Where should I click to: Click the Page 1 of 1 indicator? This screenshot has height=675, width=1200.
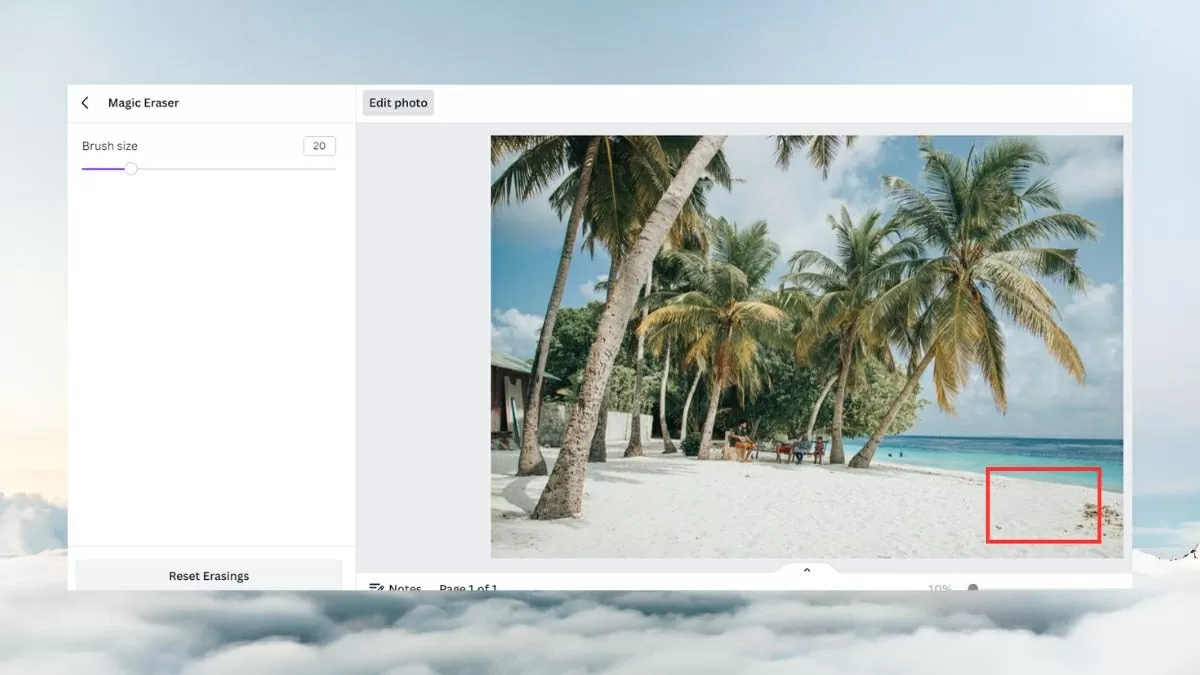[x=468, y=588]
